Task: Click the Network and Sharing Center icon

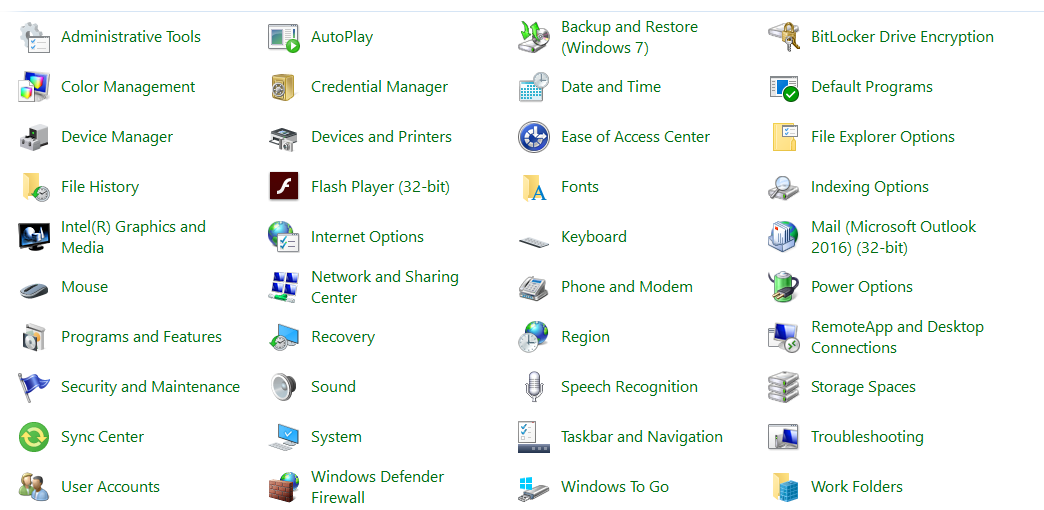Action: click(284, 287)
